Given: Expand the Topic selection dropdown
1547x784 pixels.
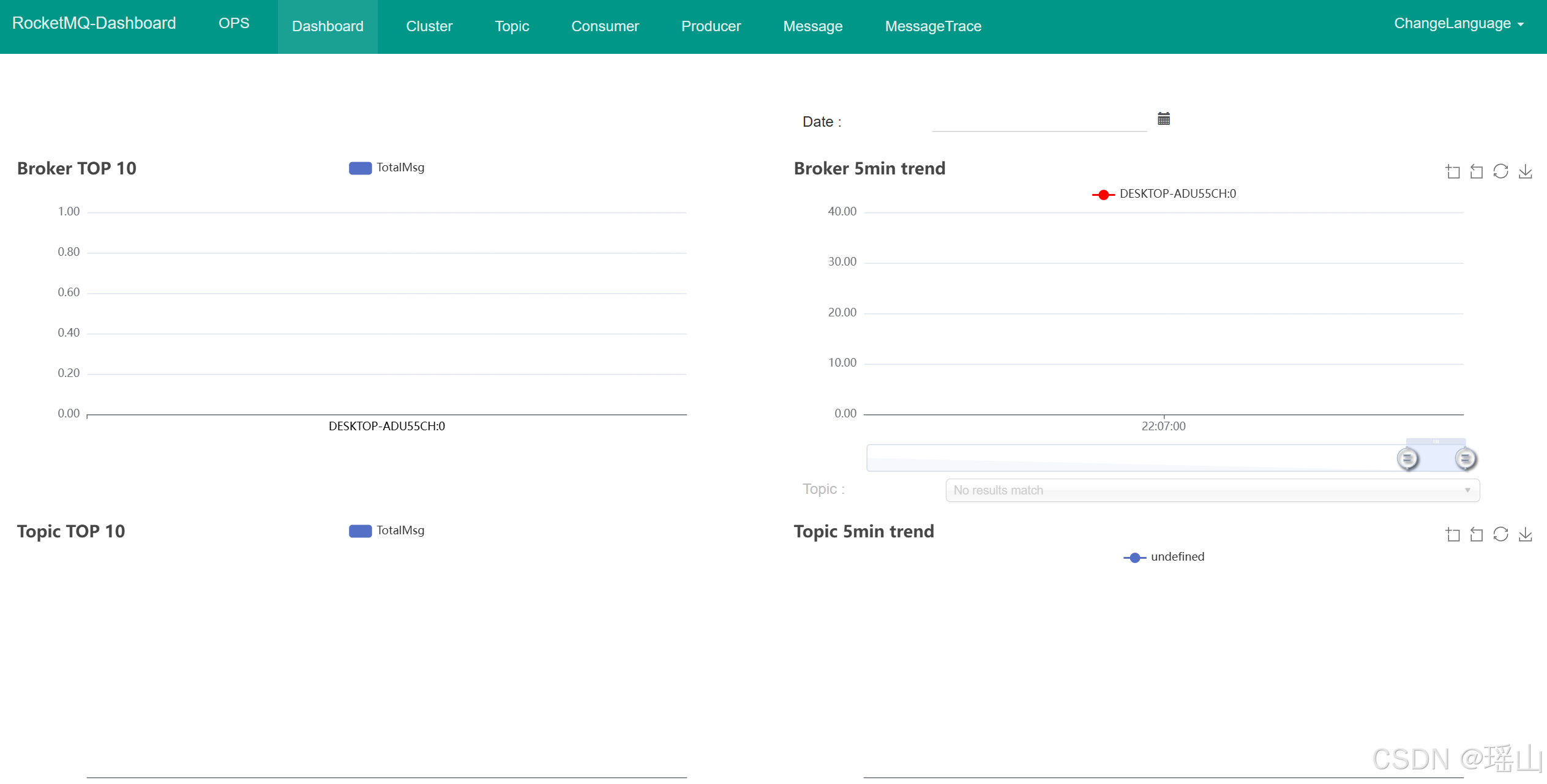Looking at the screenshot, I should click(1212, 490).
